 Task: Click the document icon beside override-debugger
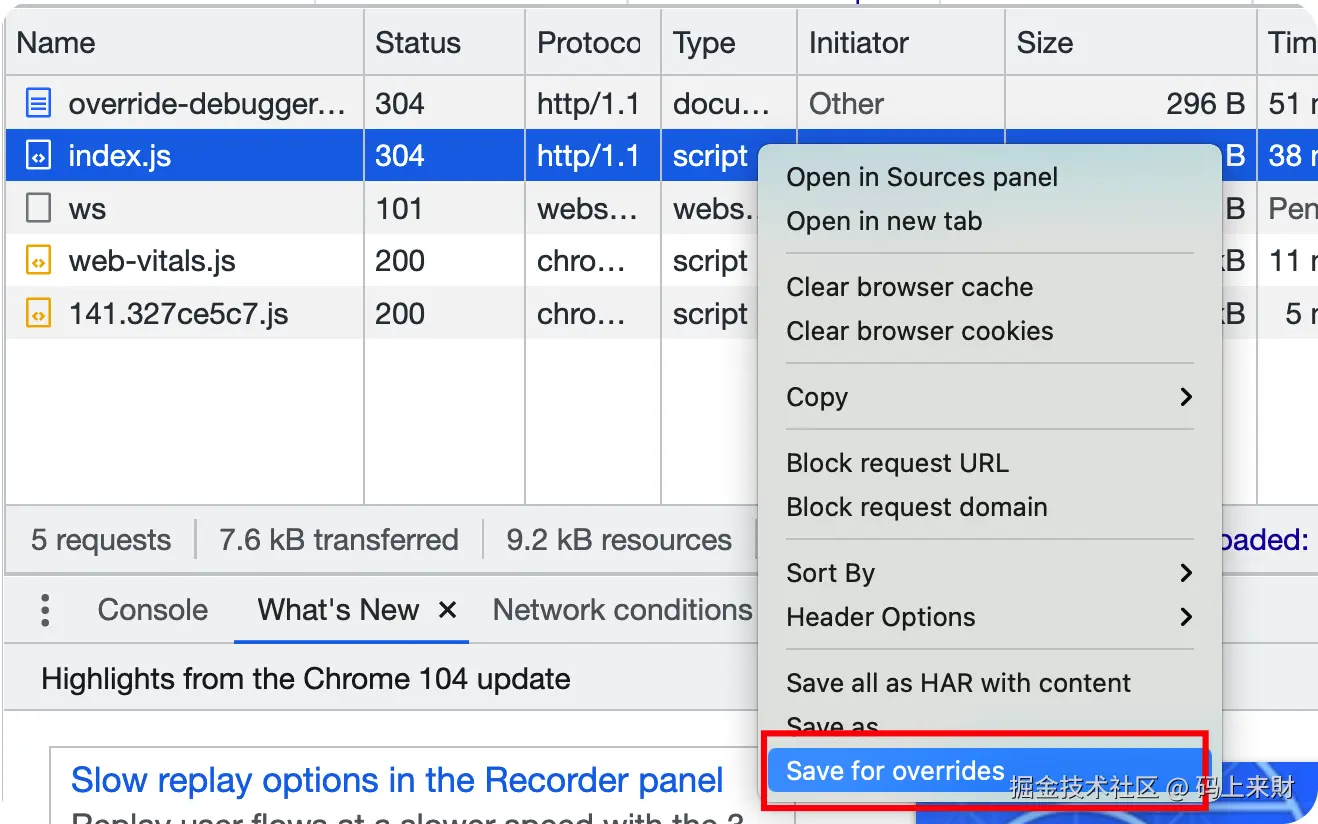click(38, 103)
